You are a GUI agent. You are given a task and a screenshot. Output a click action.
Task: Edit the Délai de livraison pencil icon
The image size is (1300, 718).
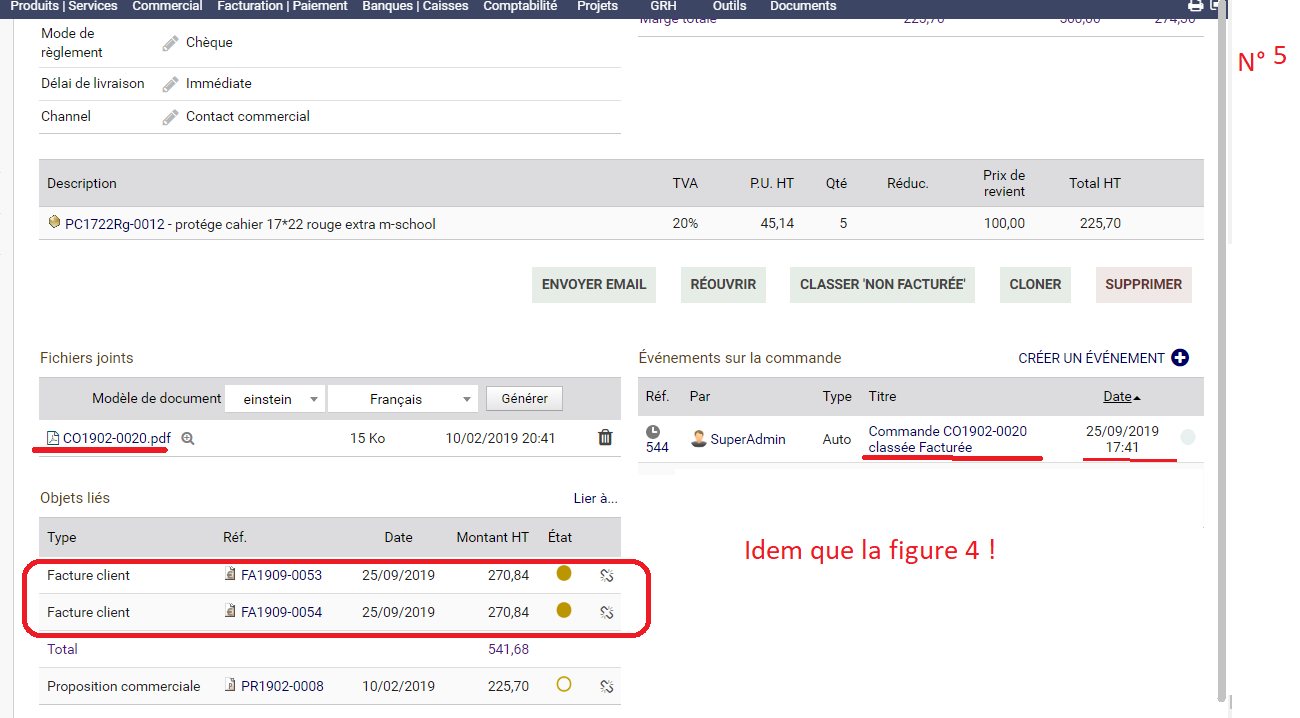(x=171, y=84)
